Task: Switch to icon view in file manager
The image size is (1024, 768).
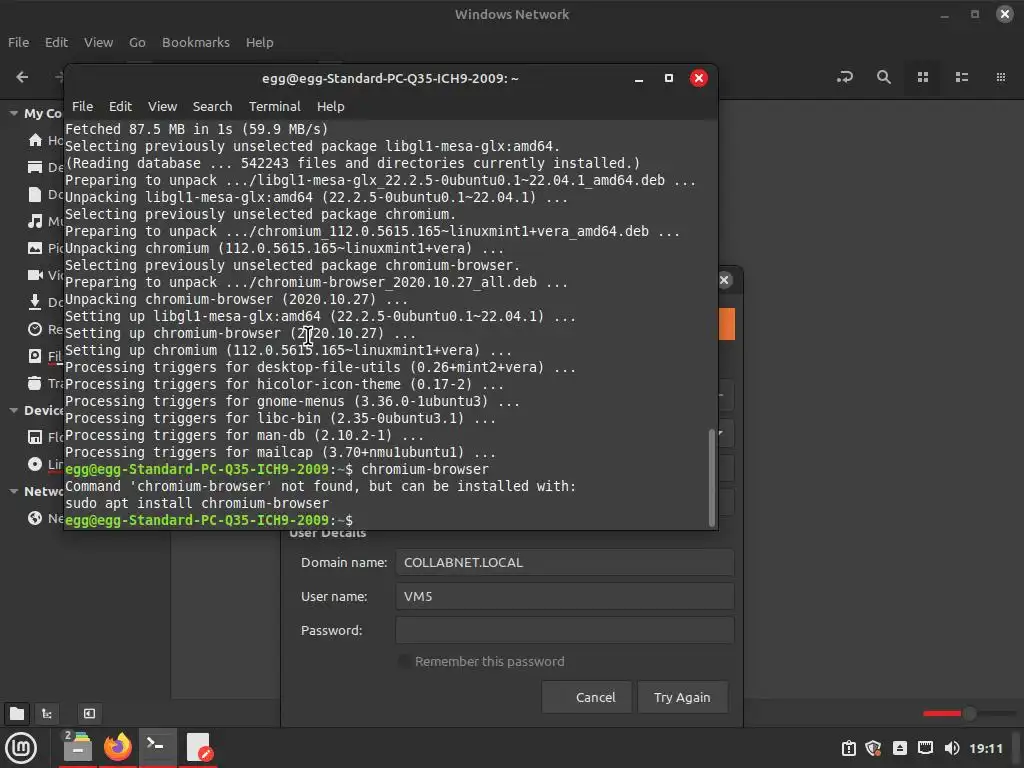Action: (923, 77)
